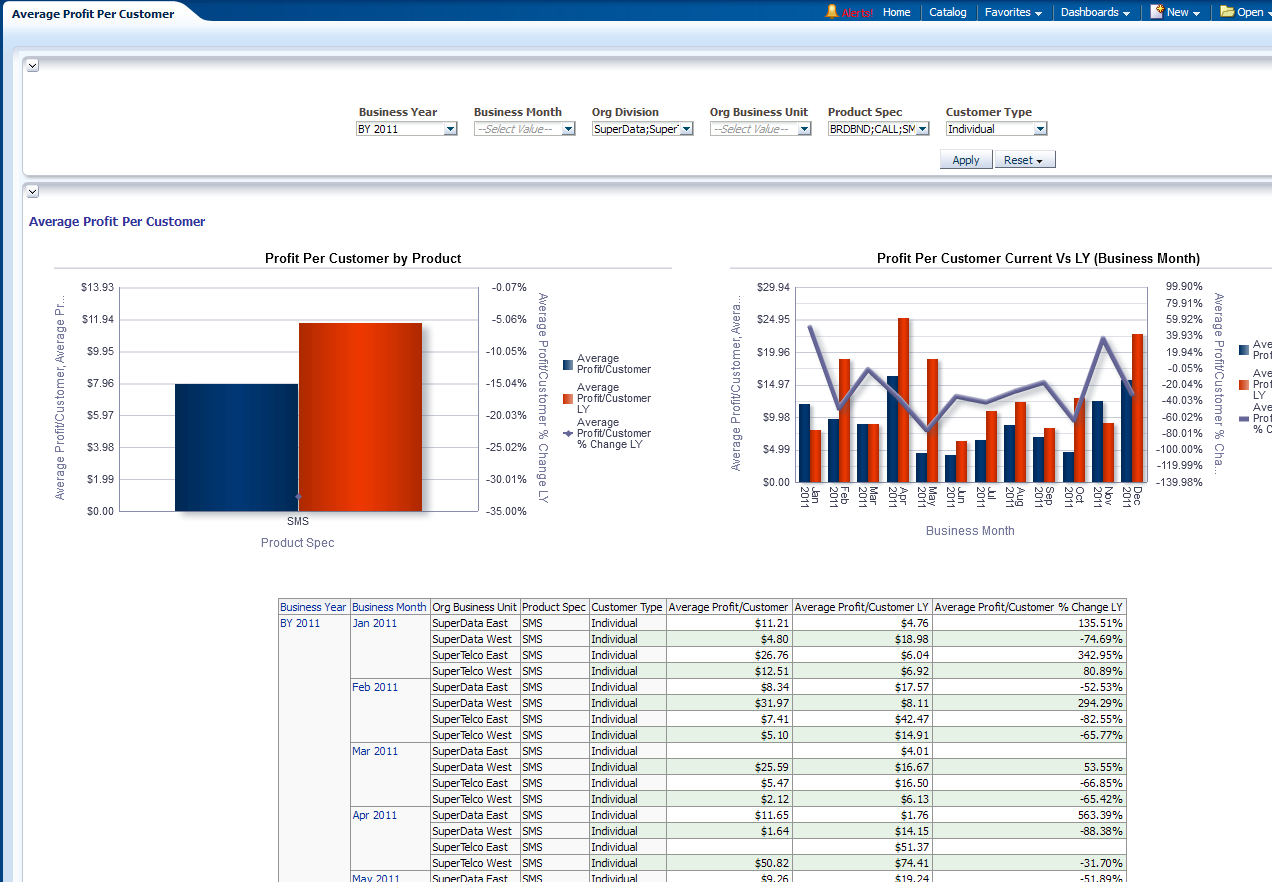Open the Favorites menu
The height and width of the screenshot is (882, 1272).
[1013, 12]
